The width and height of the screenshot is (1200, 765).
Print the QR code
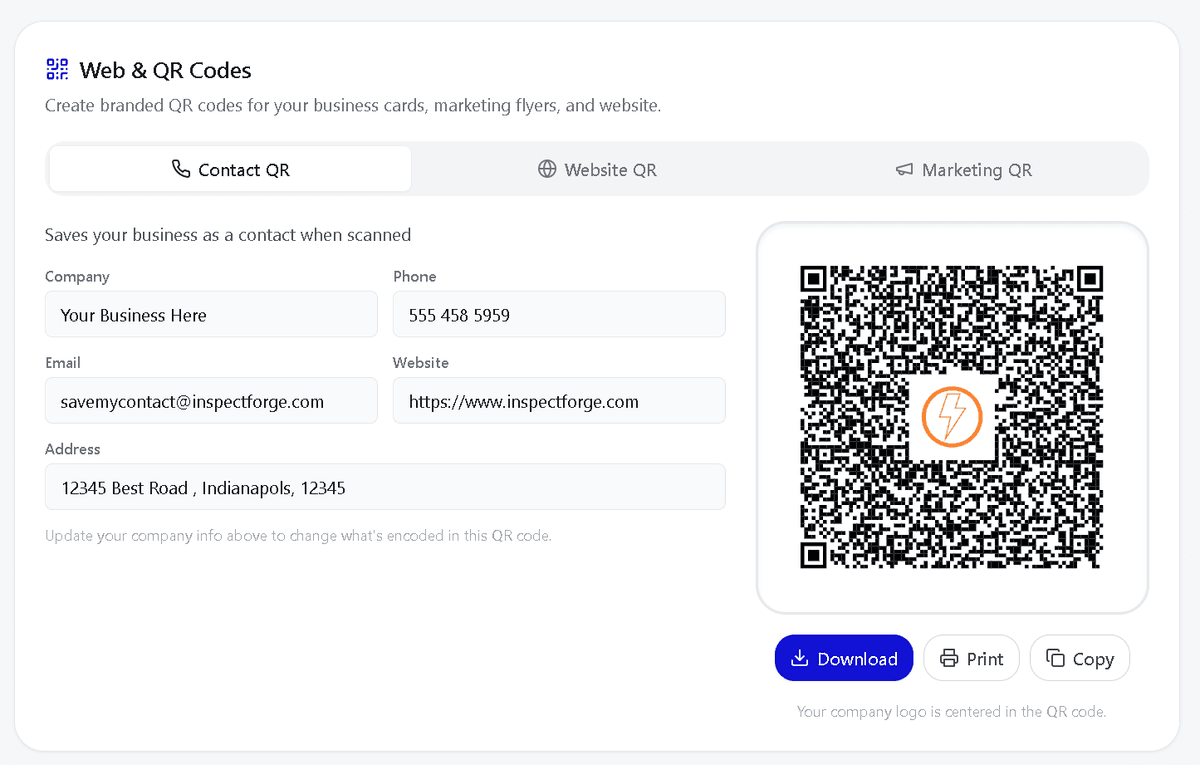971,658
